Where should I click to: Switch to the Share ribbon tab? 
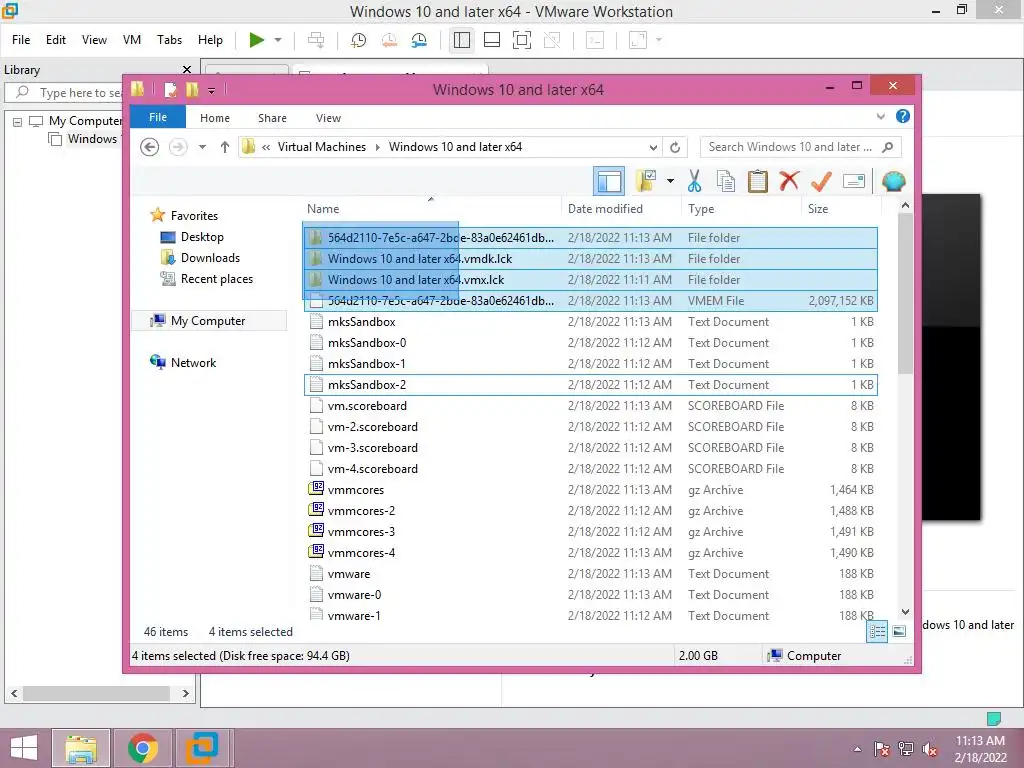pos(272,118)
